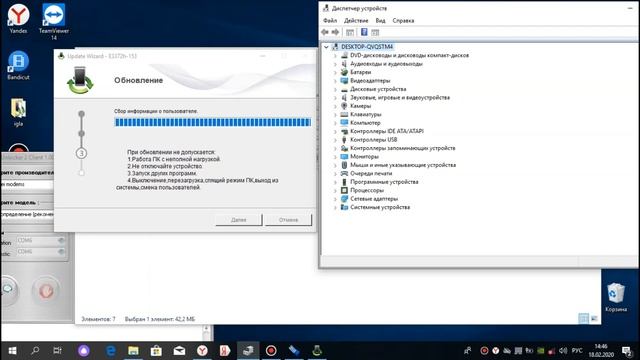The image size is (640, 360).
Task: Collapse the DESKTOP root node
Action: coord(326,47)
